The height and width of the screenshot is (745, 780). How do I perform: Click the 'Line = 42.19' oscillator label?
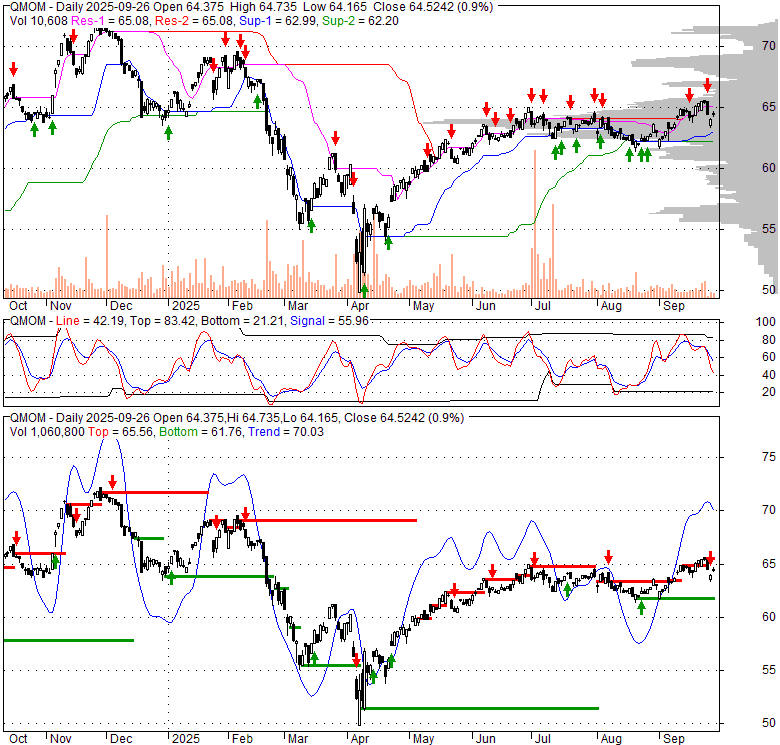click(x=89, y=321)
